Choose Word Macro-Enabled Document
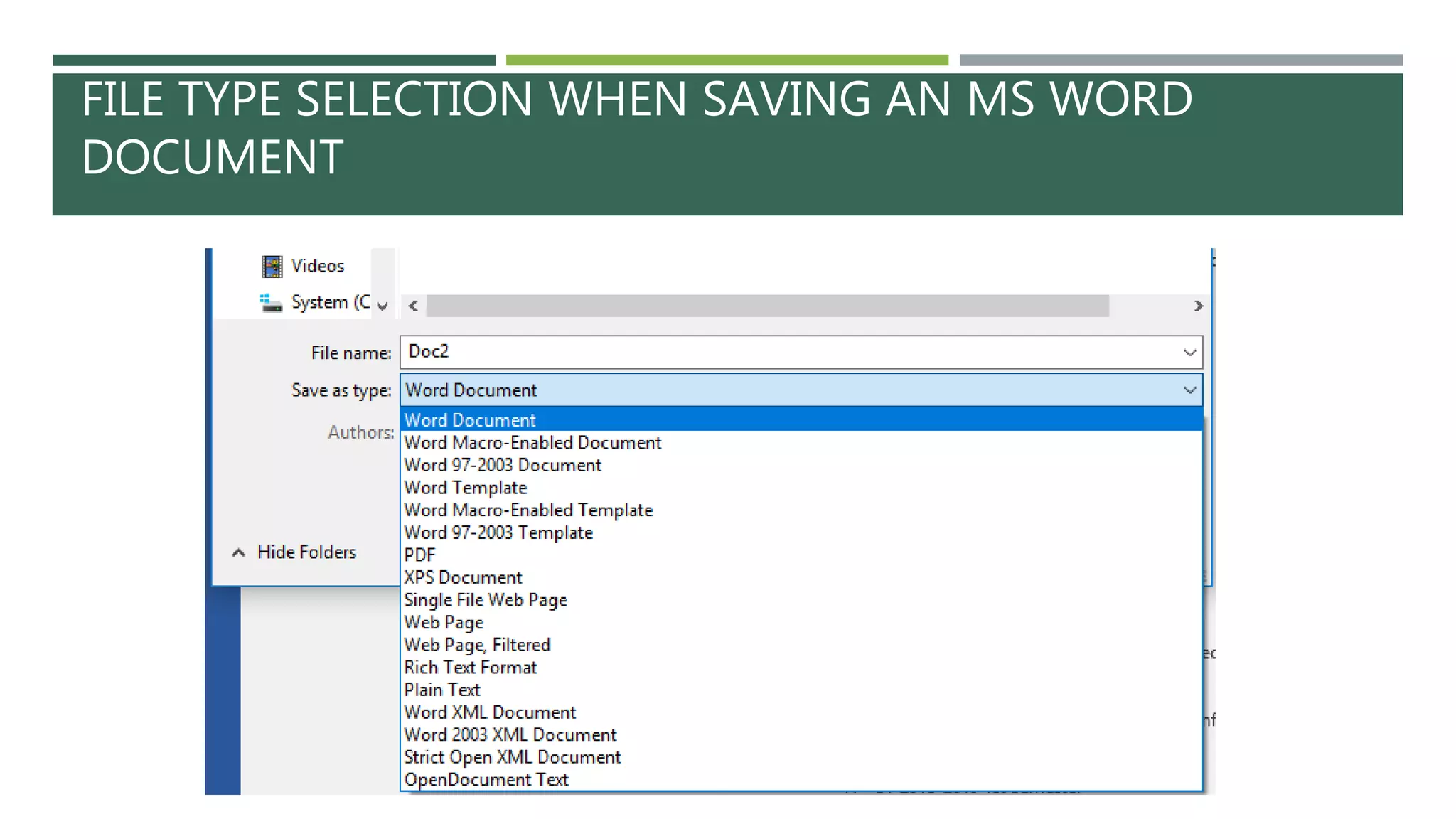1456x819 pixels. (801, 442)
